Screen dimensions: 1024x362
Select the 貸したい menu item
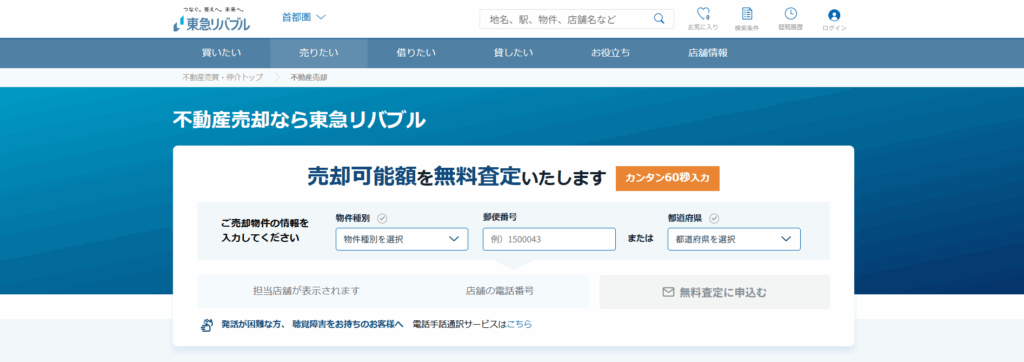(513, 53)
